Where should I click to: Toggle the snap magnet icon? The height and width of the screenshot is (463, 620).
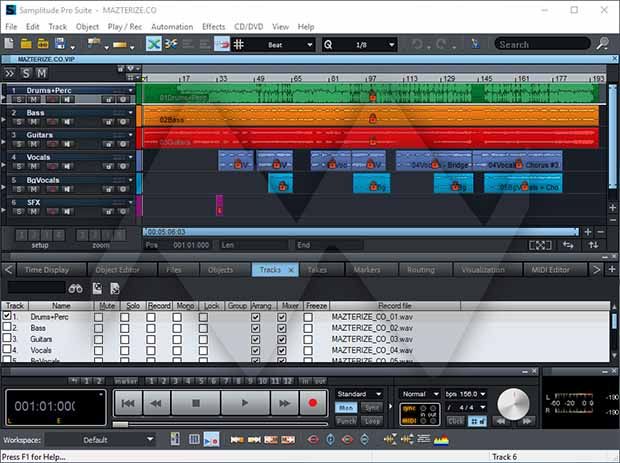[x=222, y=44]
